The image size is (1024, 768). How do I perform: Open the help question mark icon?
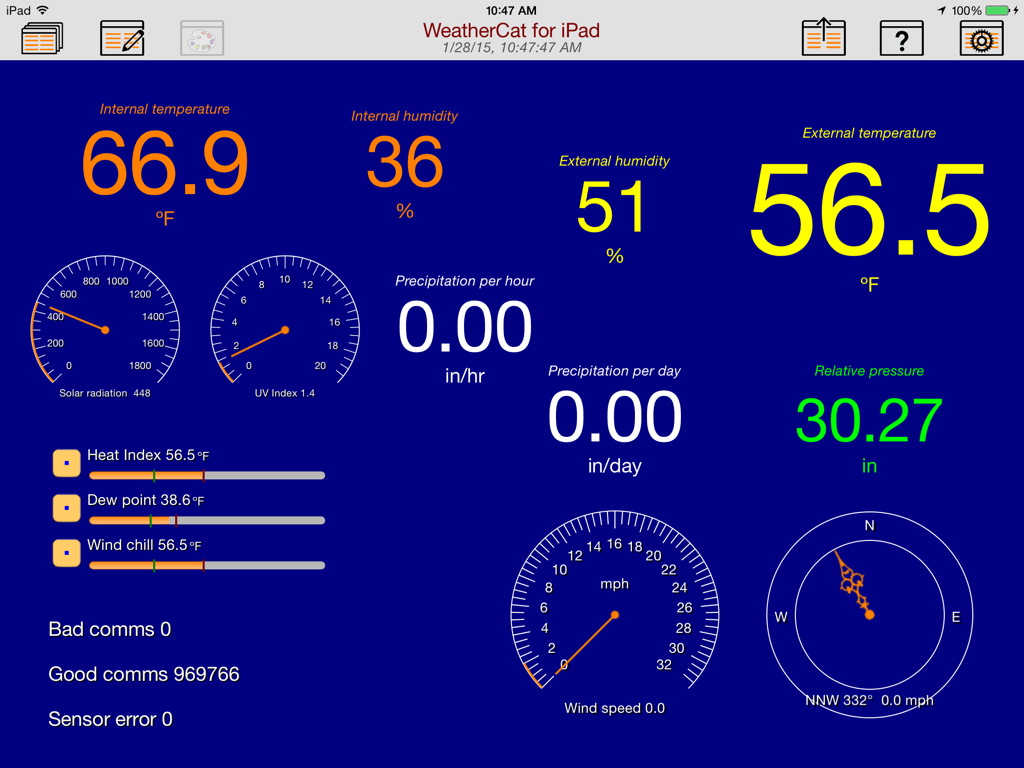tap(902, 38)
